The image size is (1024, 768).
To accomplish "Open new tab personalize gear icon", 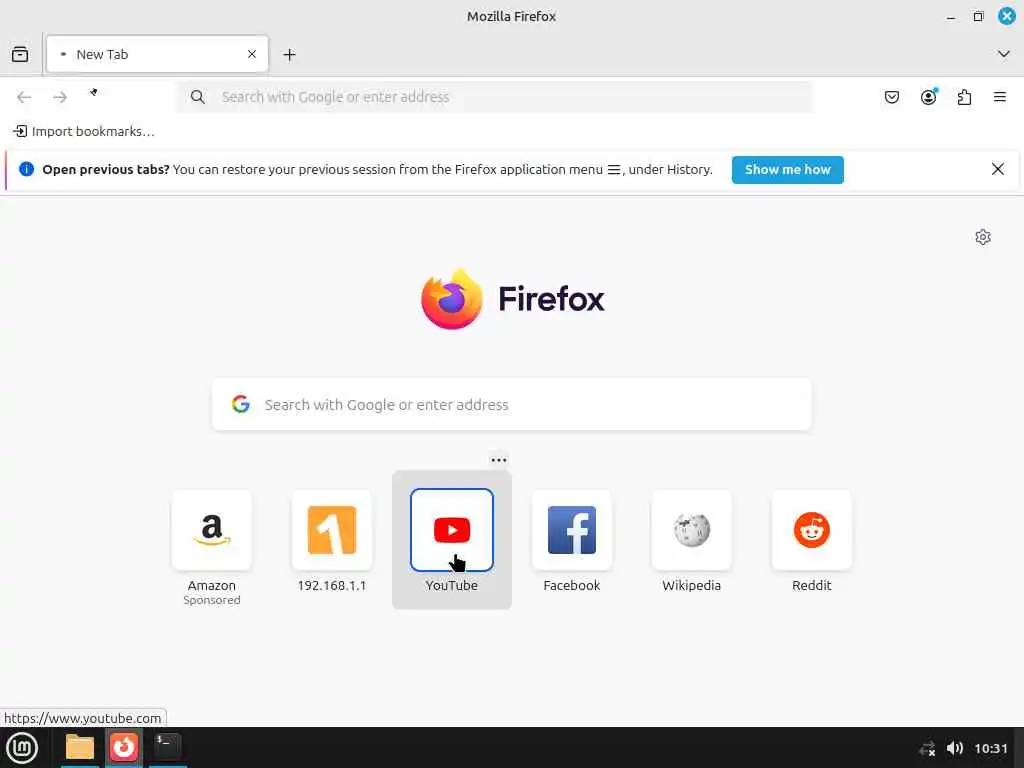I will (x=982, y=237).
